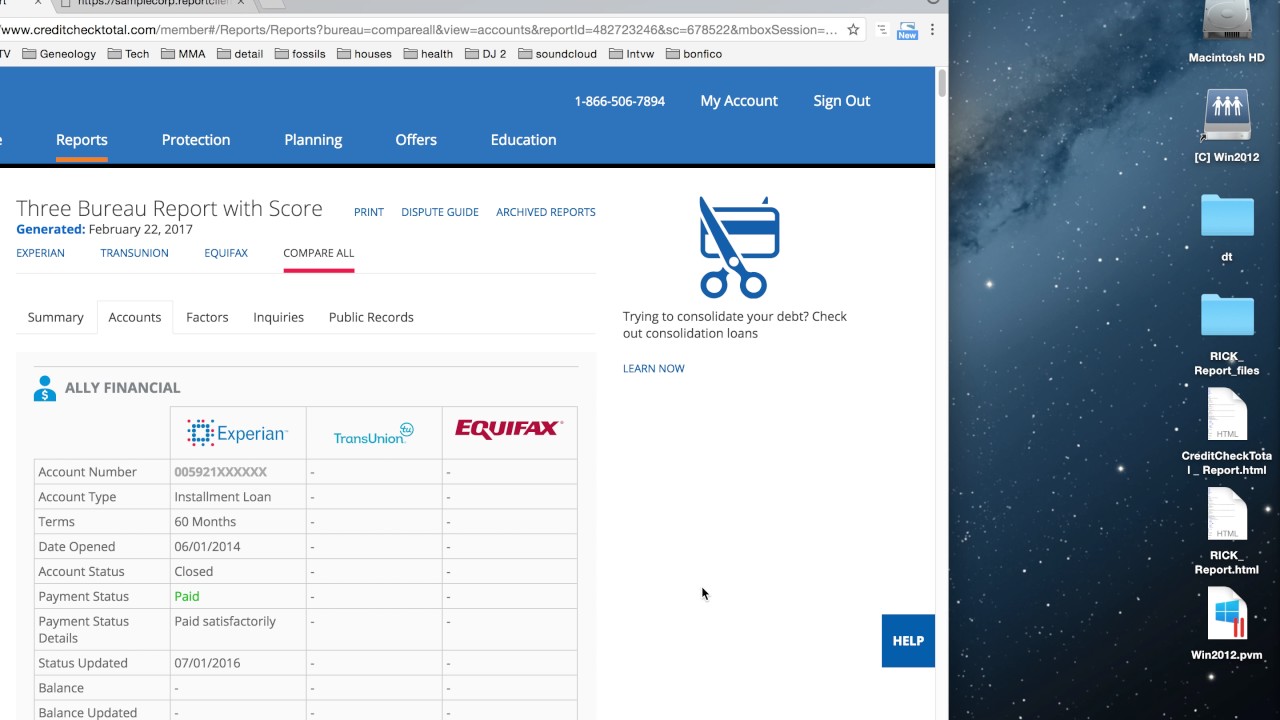Select the Macintosh HD desktop drive
The image size is (1280, 720).
[1227, 32]
